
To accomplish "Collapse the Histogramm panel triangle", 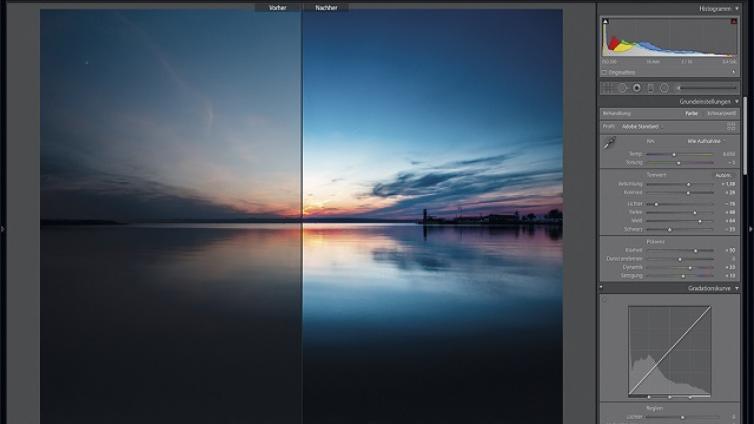I will [x=737, y=9].
